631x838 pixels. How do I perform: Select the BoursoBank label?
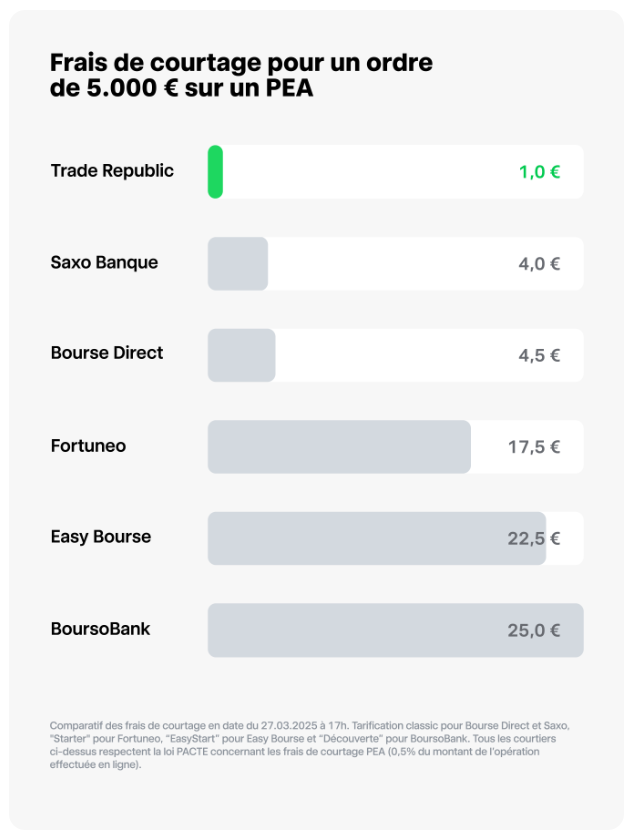100,629
